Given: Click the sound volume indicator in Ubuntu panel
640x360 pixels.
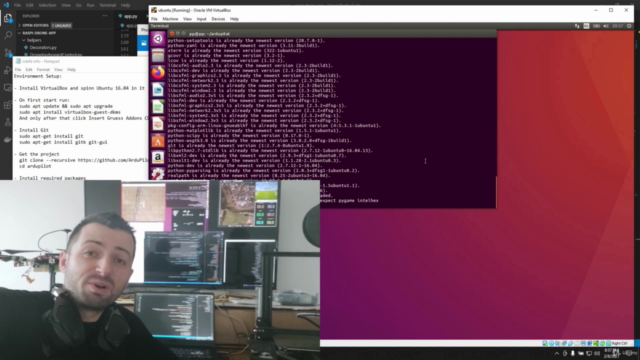Looking at the screenshot, I should [x=606, y=26].
